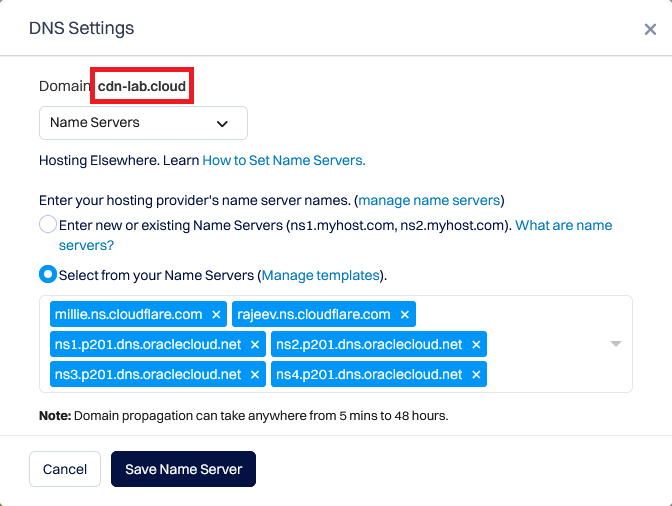This screenshot has height=506, width=672.
Task: Remove ns3.p201.dns.oraclecloud.net tag
Action: coord(255,374)
